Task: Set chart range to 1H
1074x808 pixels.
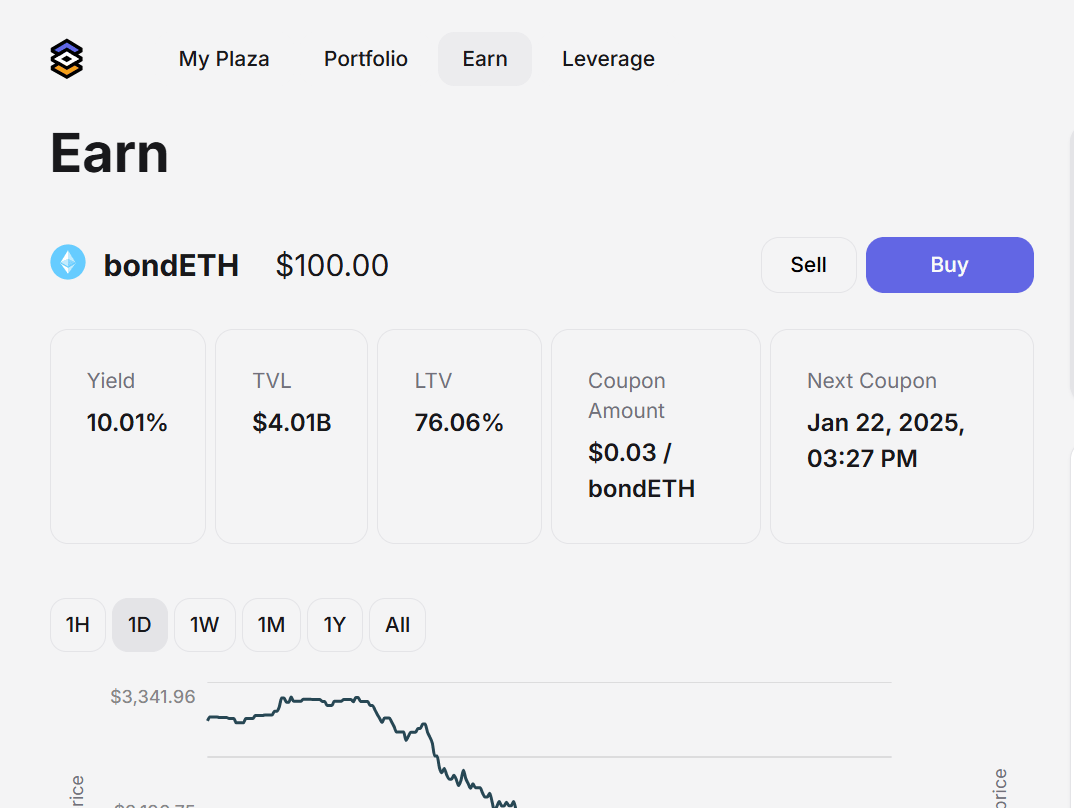Action: (78, 625)
